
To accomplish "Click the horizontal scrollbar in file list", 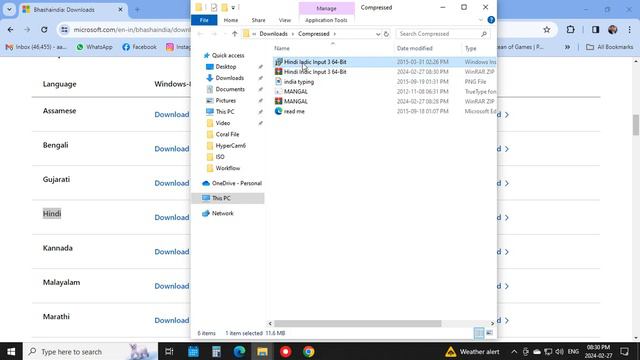I will point(357,323).
